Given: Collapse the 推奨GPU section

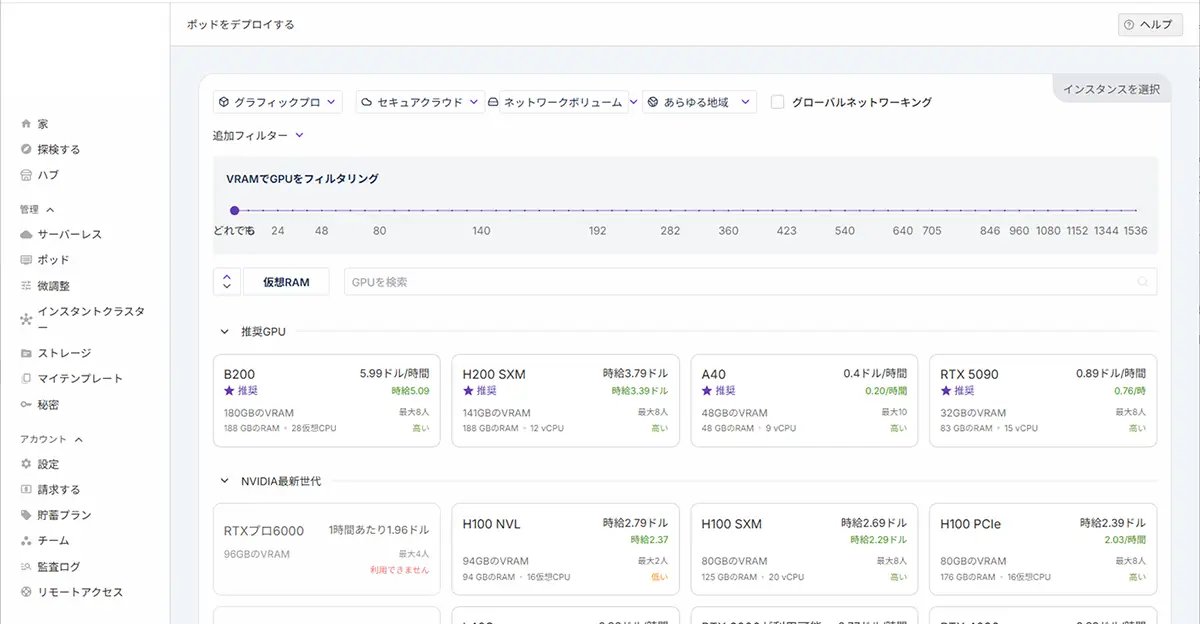Looking at the screenshot, I should point(224,331).
